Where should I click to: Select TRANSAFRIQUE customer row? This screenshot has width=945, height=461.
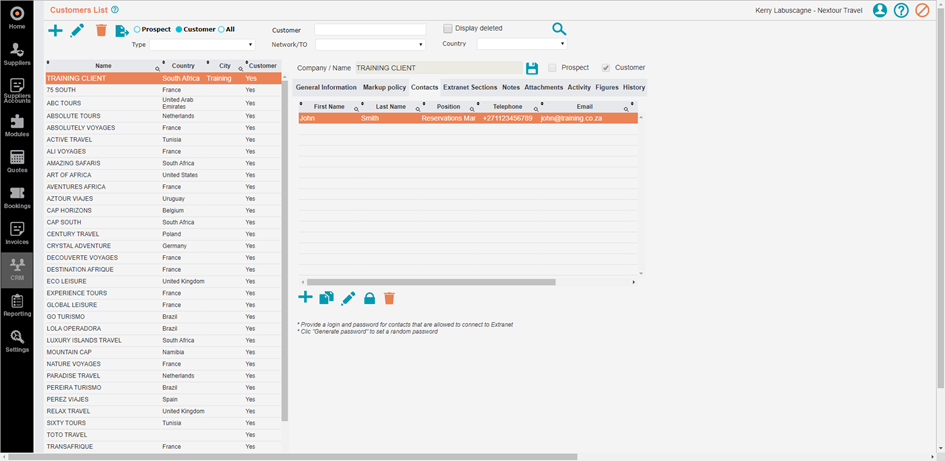[x=163, y=447]
